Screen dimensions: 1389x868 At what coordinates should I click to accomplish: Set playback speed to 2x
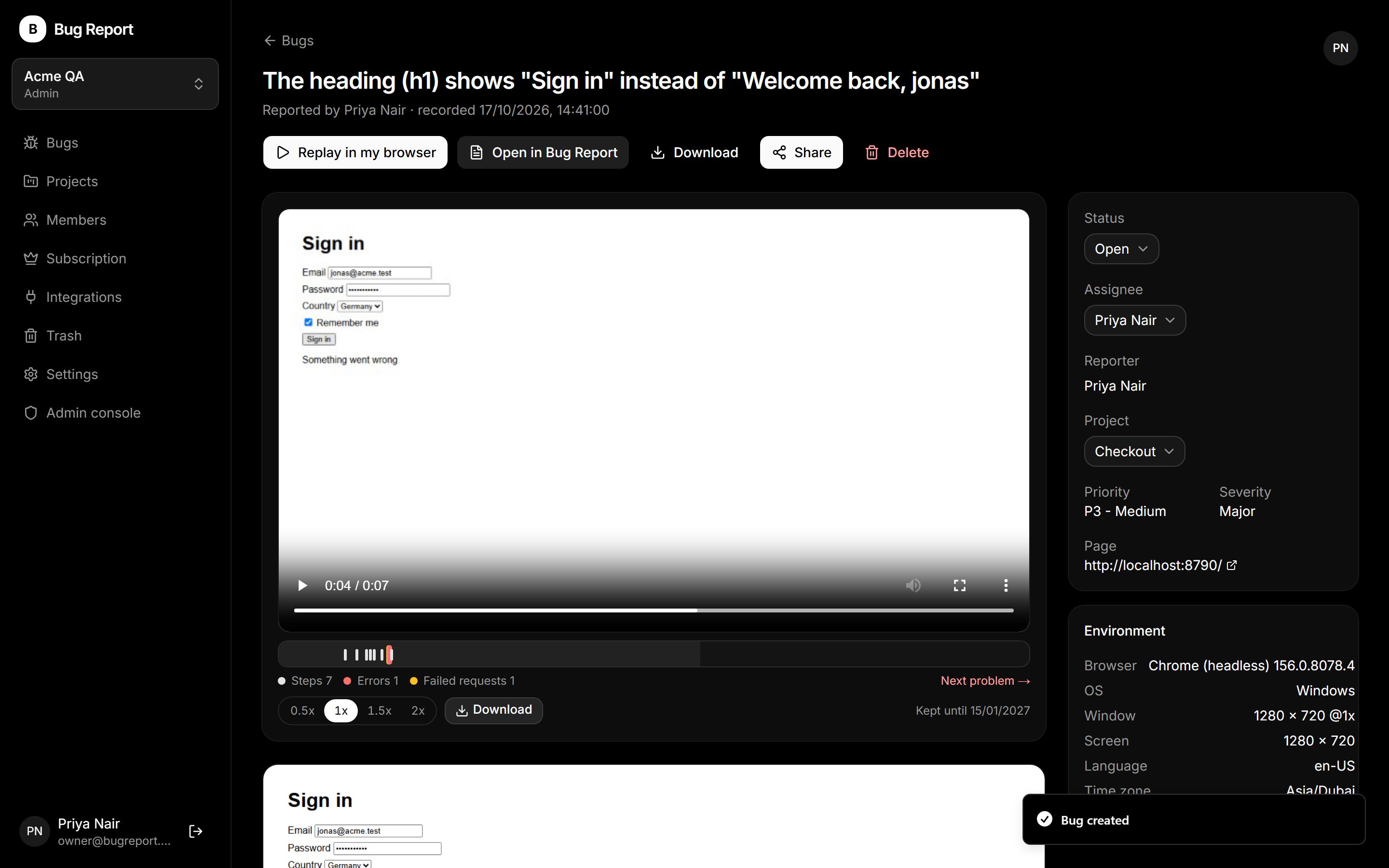click(x=418, y=711)
